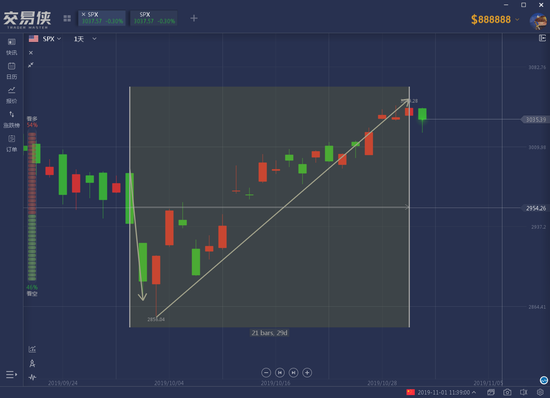550x398 pixels.
Task: Zoom out chart with minus button
Action: tap(266, 372)
